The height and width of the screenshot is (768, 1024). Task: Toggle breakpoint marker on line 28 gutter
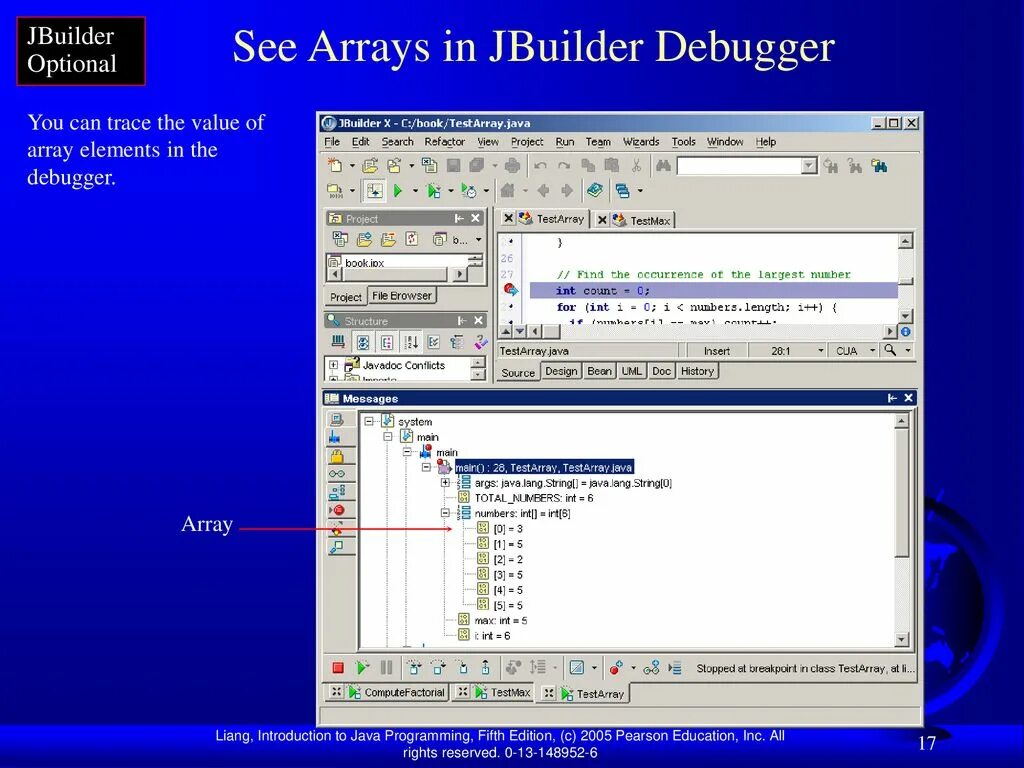(x=511, y=289)
